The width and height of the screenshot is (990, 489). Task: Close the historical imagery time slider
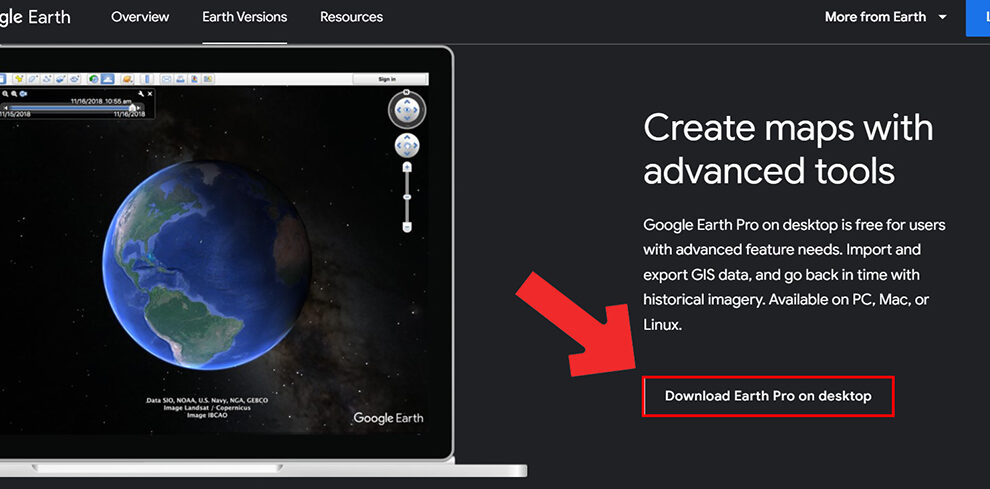(150, 94)
